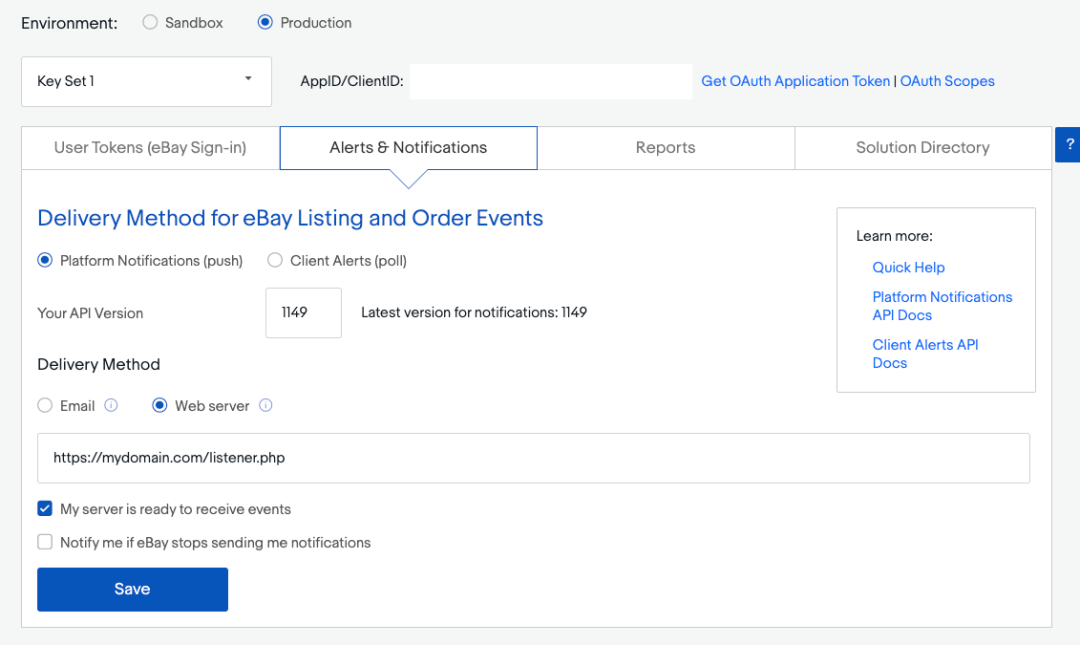Click the info icon next to Email
Image resolution: width=1080 pixels, height=645 pixels.
point(111,406)
